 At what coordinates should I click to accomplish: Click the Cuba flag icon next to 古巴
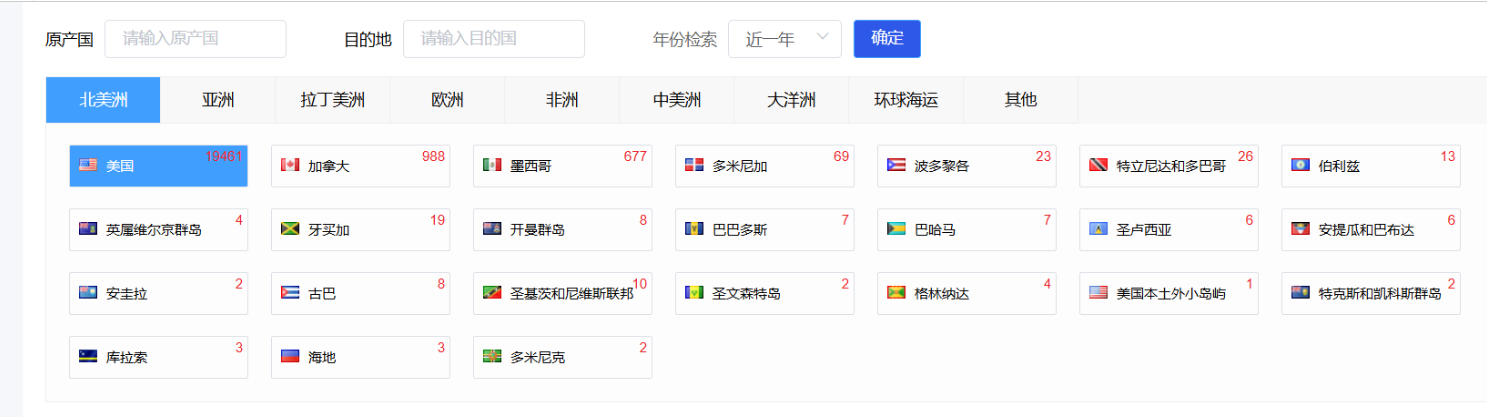290,294
